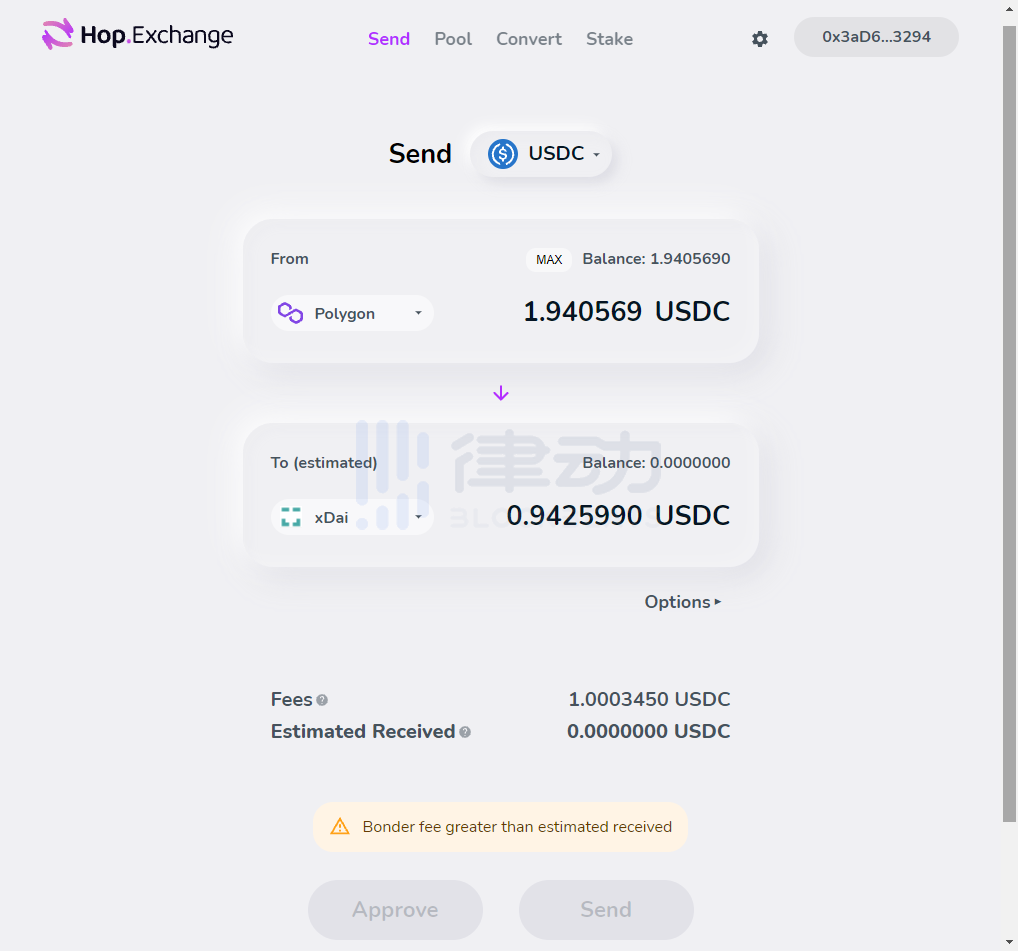Click the warning triangle icon
The height and width of the screenshot is (951, 1018).
point(340,827)
